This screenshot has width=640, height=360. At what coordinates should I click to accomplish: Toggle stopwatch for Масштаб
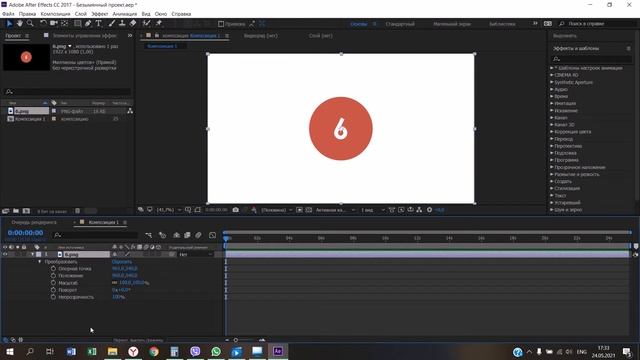tap(53, 283)
